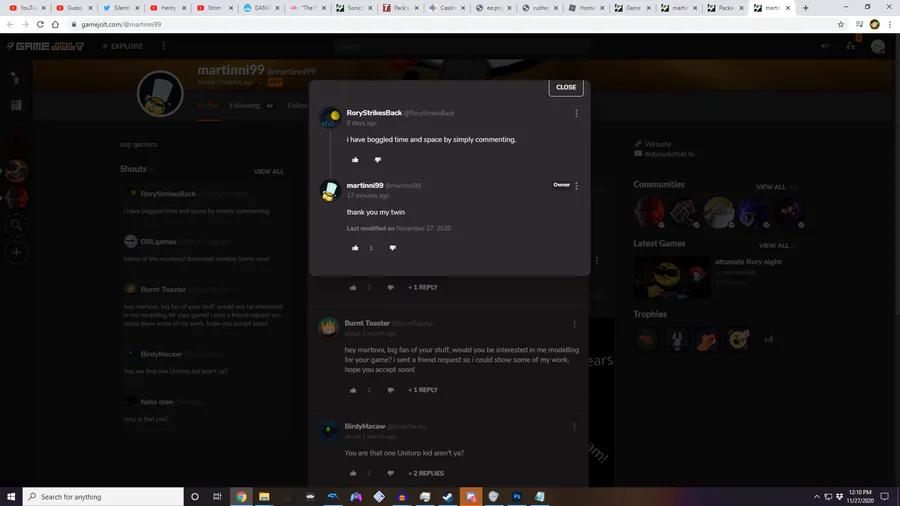The image size is (900, 506).
Task: Like martinni99's reply 'thank you my twin'
Action: pyautogui.click(x=355, y=248)
